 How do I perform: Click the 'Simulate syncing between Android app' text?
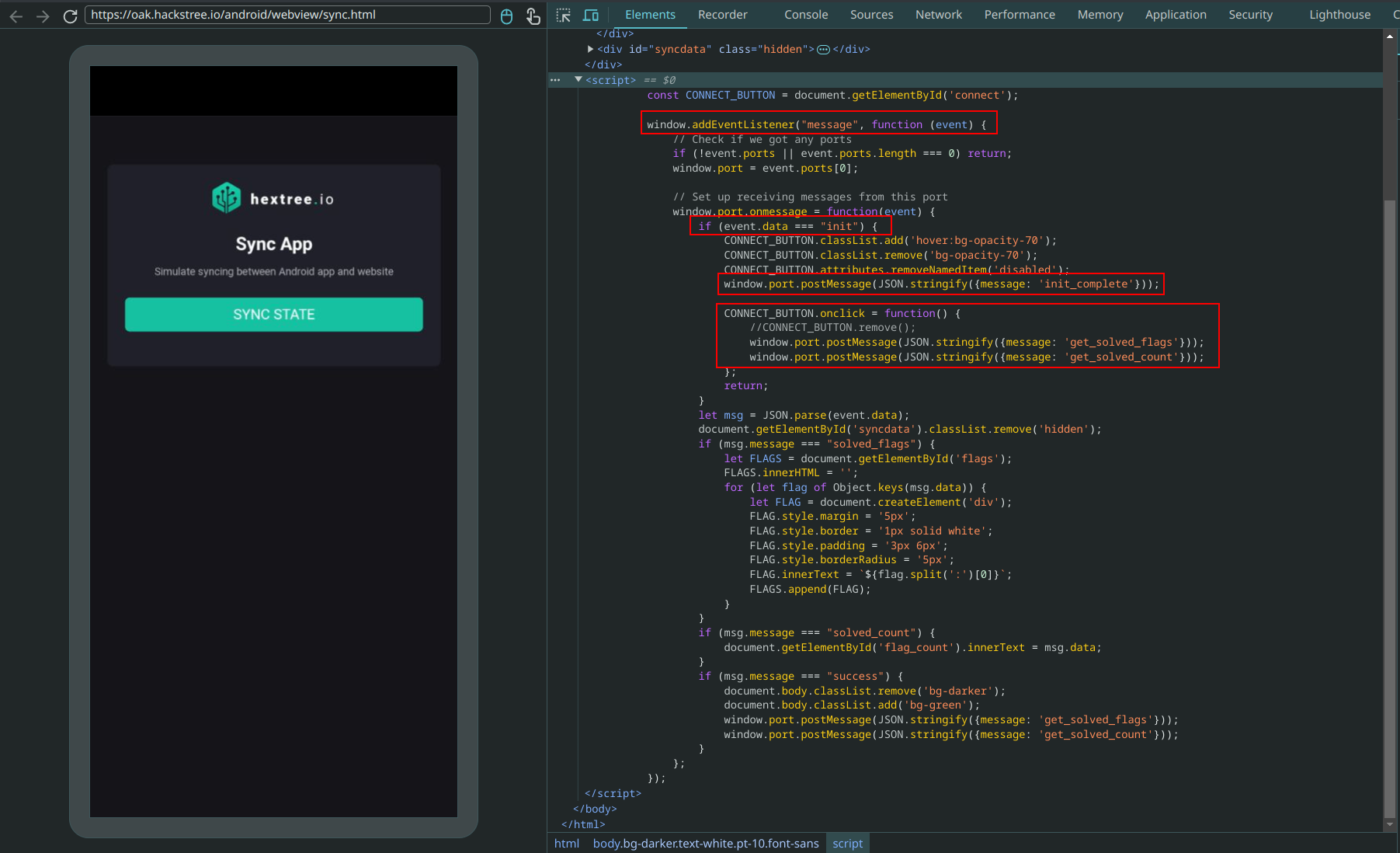[273, 271]
